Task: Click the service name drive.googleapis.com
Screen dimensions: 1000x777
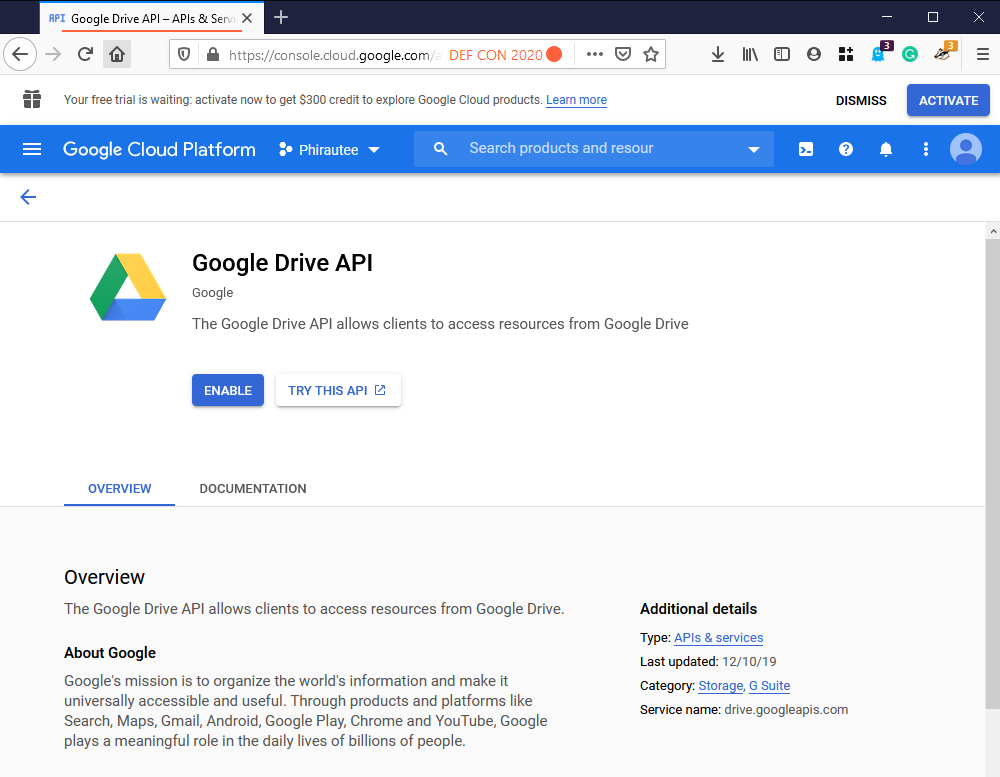Action: click(786, 709)
